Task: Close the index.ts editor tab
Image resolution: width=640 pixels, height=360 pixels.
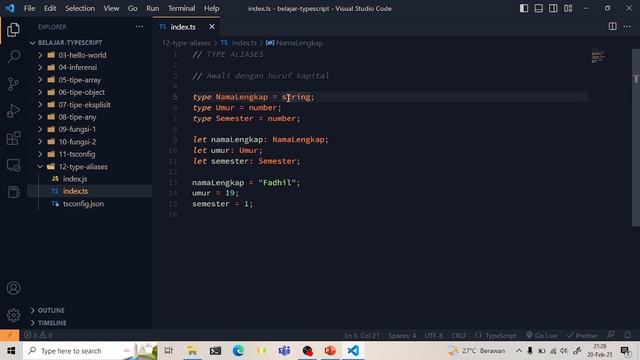Action: pyautogui.click(x=212, y=27)
